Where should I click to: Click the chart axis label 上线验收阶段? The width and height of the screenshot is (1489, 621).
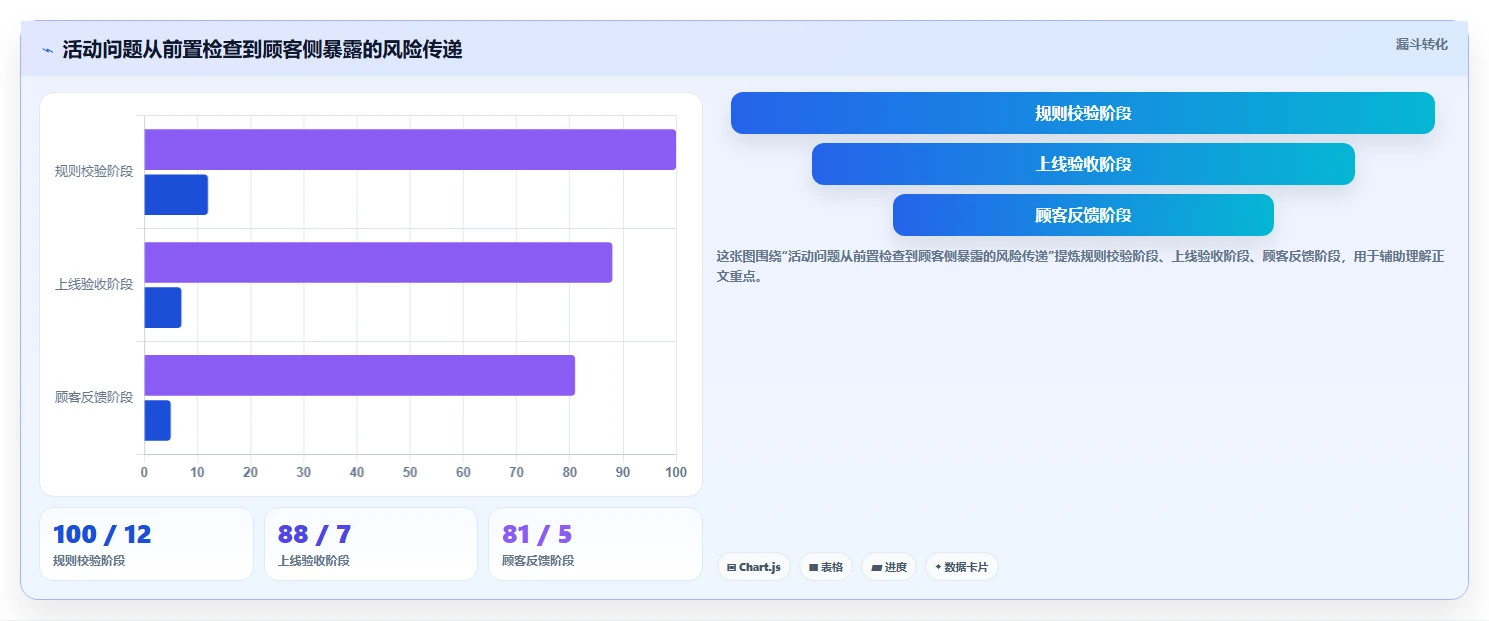tap(94, 284)
